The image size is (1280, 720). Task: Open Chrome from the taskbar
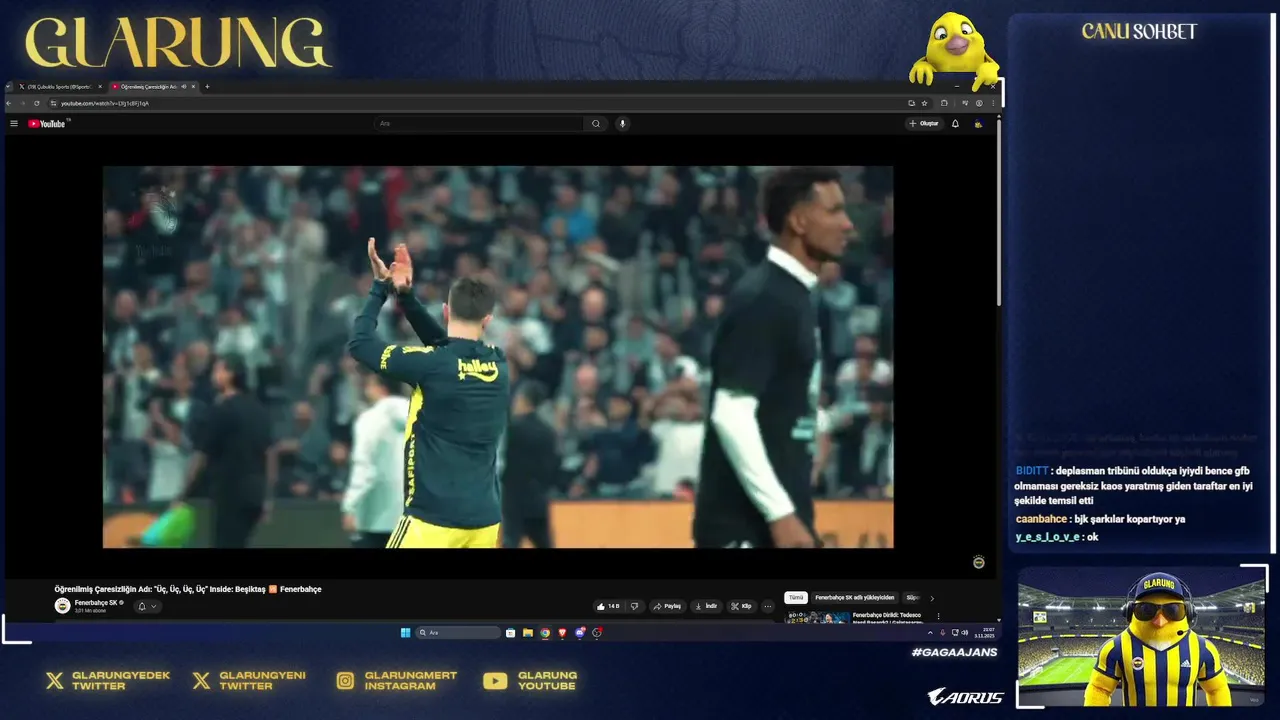(x=545, y=633)
